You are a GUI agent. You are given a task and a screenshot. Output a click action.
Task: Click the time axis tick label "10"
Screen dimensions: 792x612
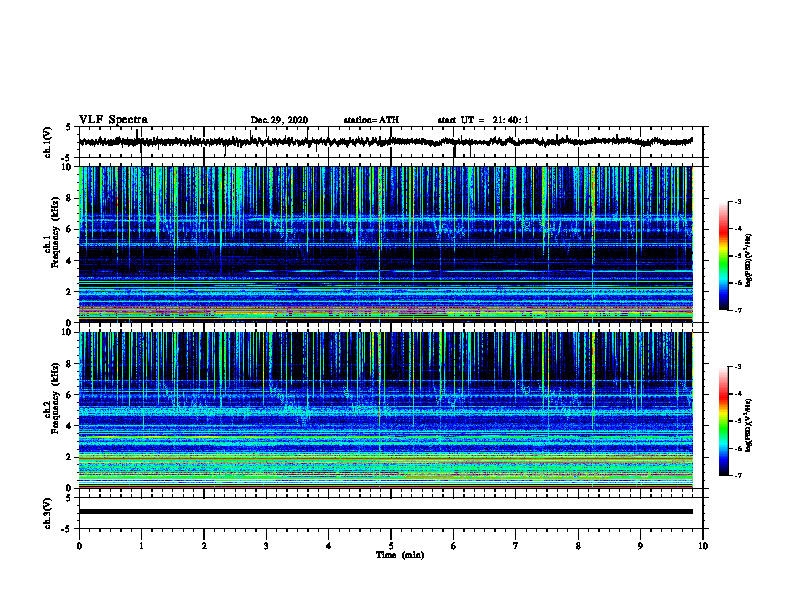[703, 546]
